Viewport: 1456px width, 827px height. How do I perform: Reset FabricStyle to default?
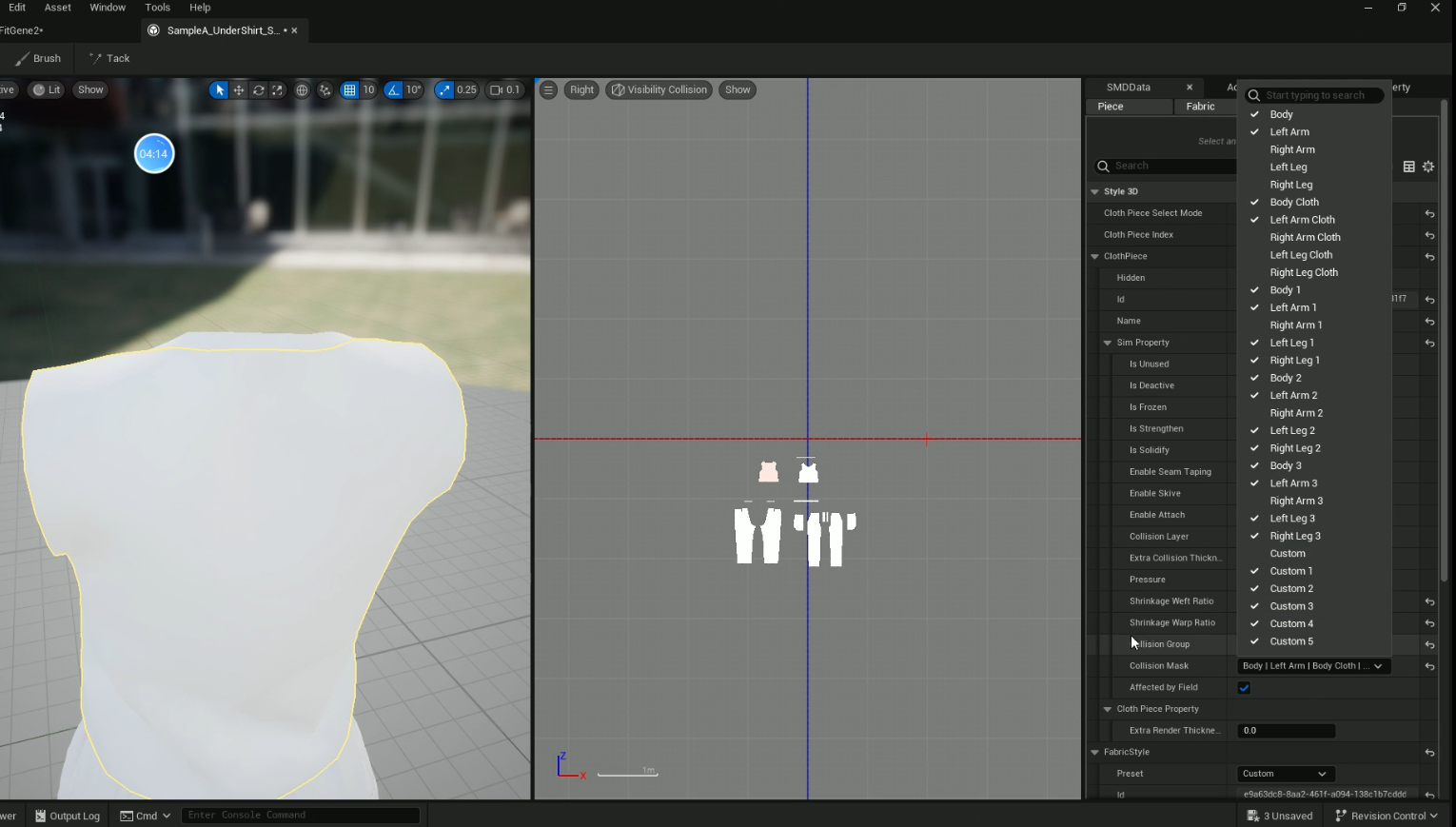[x=1429, y=753]
